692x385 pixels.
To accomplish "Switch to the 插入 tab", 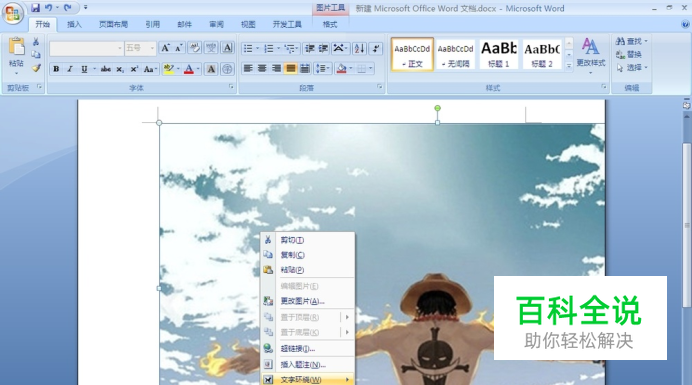I will [x=74, y=24].
